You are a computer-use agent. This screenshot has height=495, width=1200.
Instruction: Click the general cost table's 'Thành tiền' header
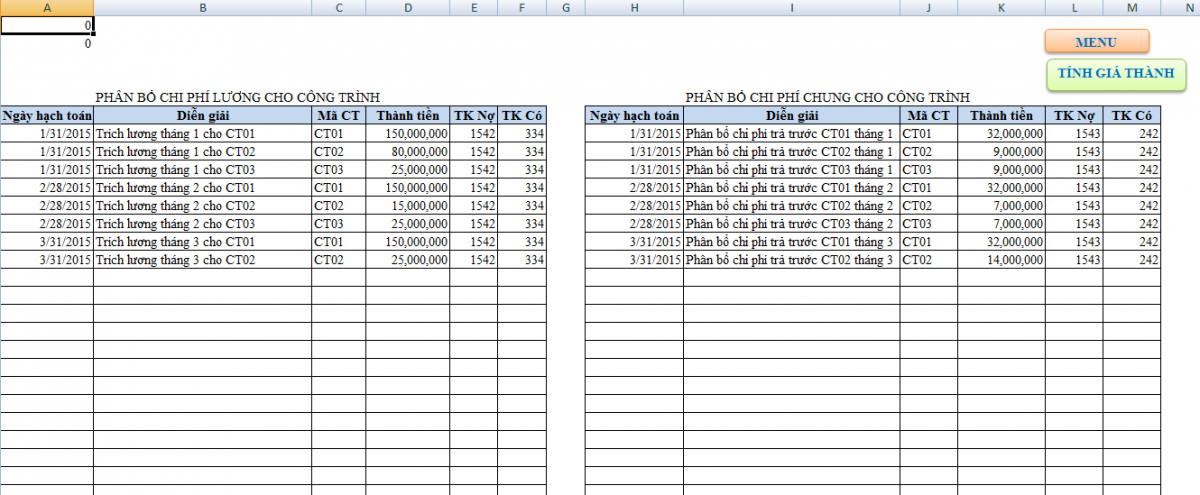1001,115
